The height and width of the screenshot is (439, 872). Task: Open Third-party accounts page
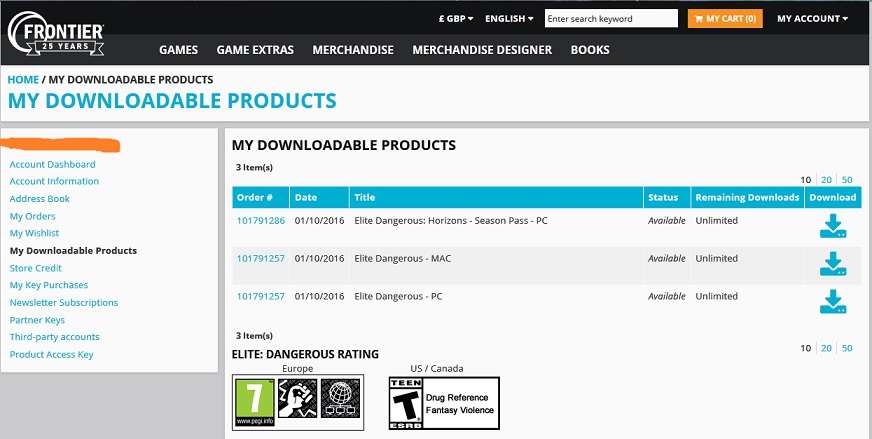click(x=54, y=337)
